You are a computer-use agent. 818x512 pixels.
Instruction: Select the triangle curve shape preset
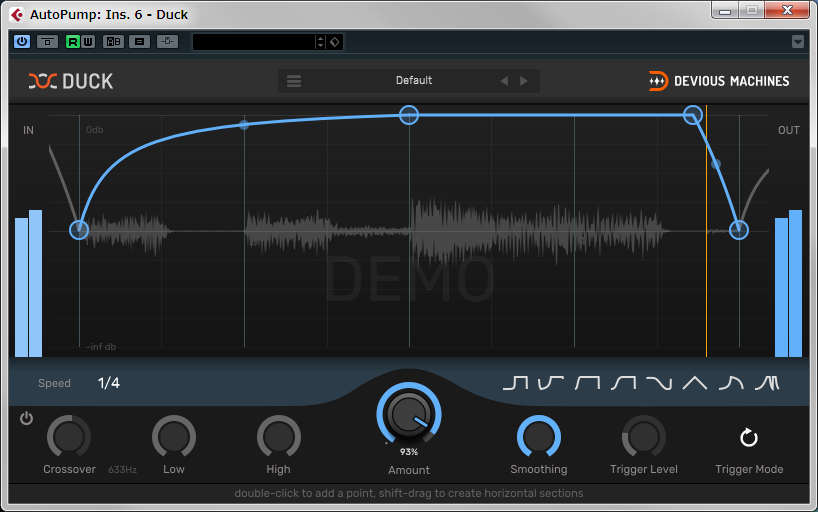695,383
